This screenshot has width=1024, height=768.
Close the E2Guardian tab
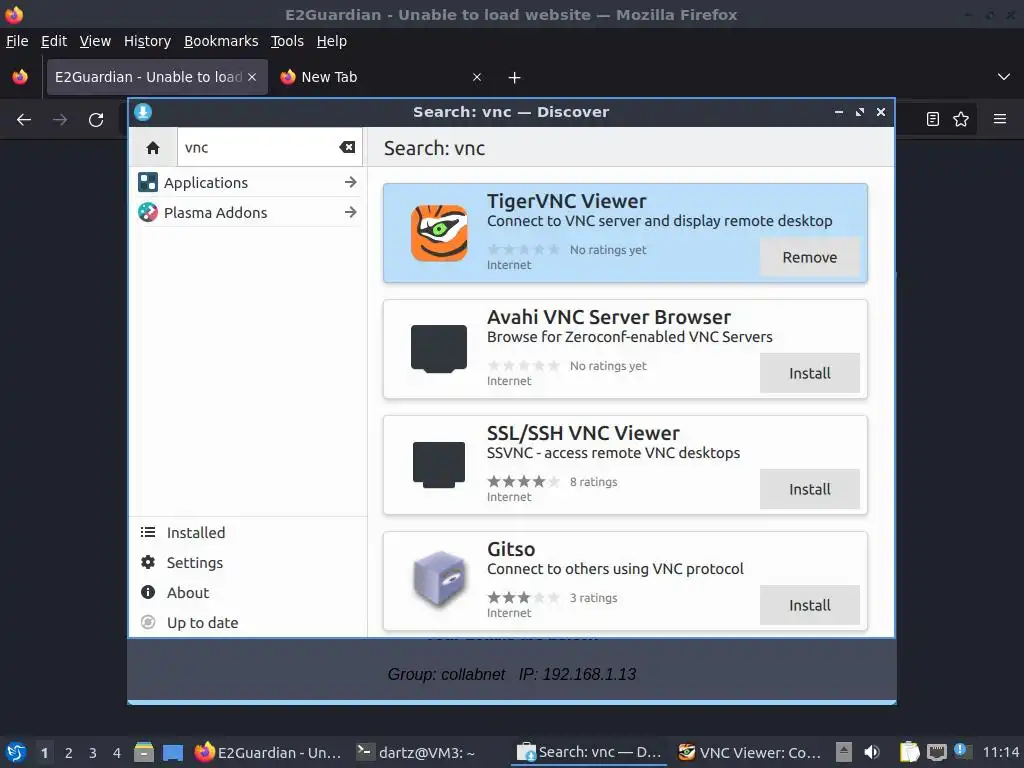pyautogui.click(x=252, y=77)
